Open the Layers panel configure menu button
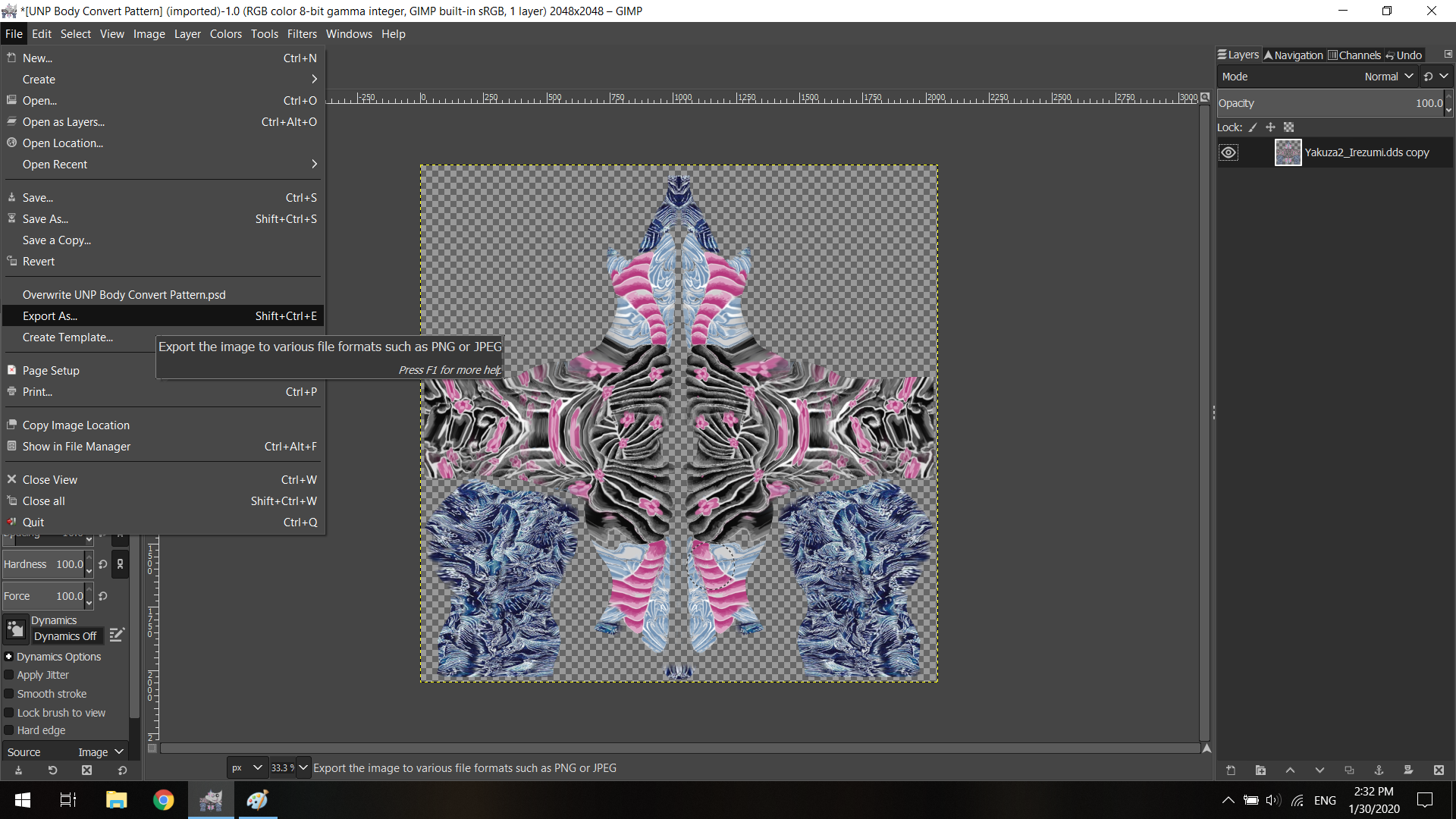Image resolution: width=1456 pixels, height=819 pixels. click(x=1448, y=55)
